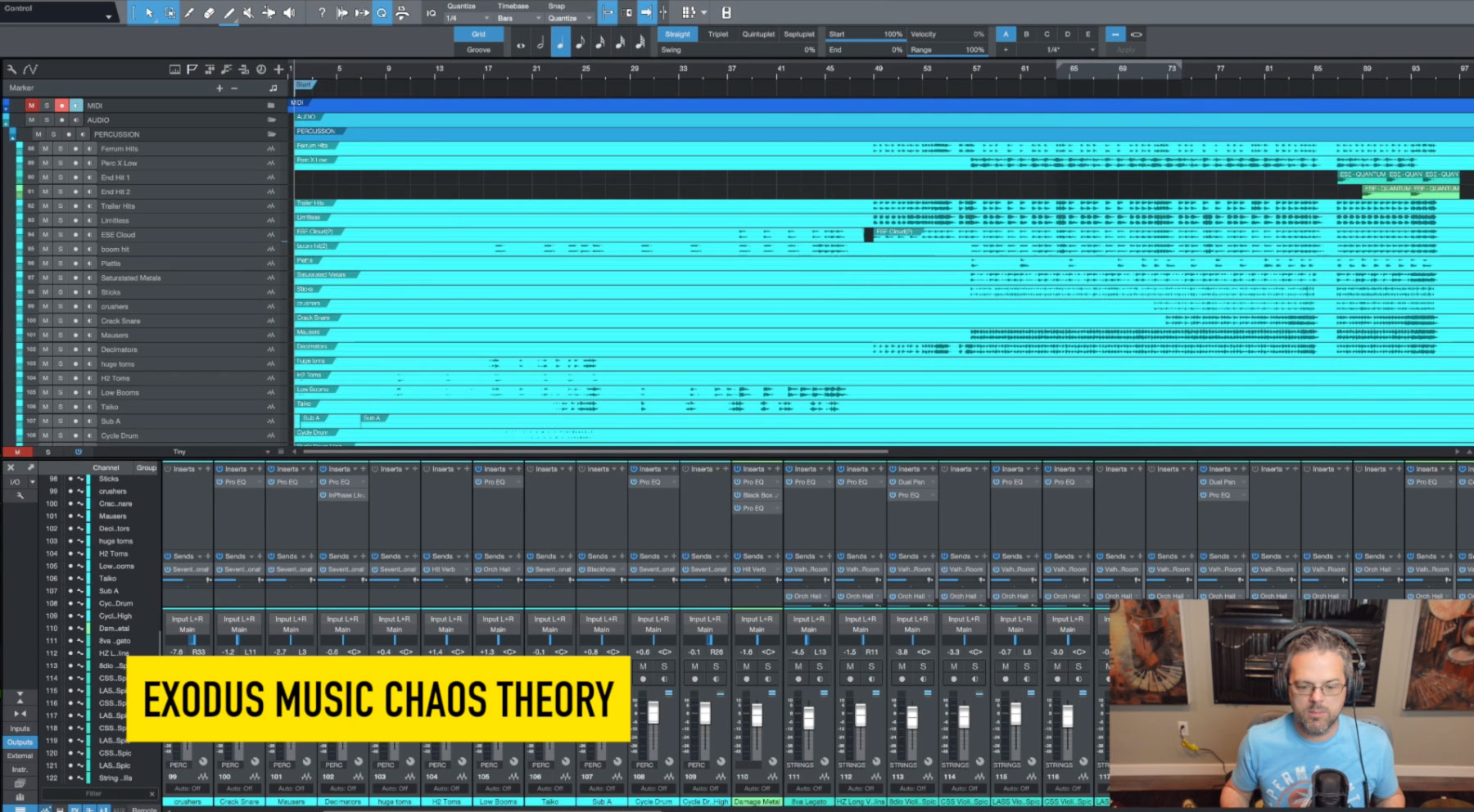Toggle record arm on the PERCUSSION group
Screen dimensions: 1474x812
coord(69,134)
